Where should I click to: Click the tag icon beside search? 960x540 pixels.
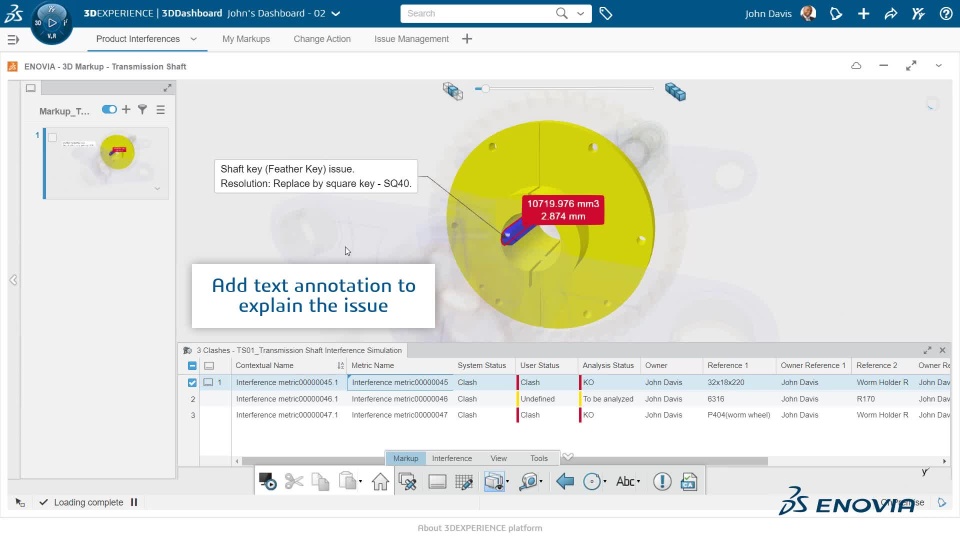tap(606, 13)
